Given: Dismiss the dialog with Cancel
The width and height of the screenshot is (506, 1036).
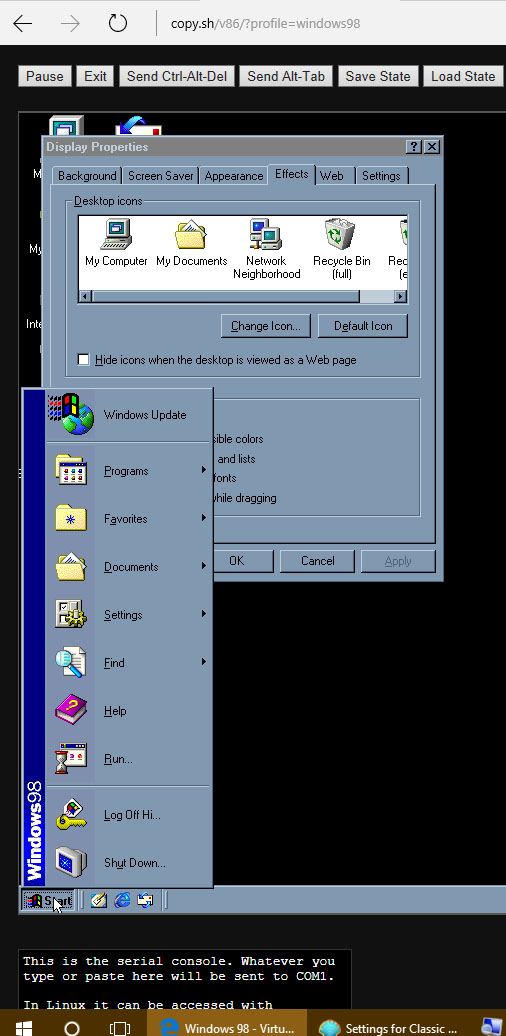Looking at the screenshot, I should point(318,561).
